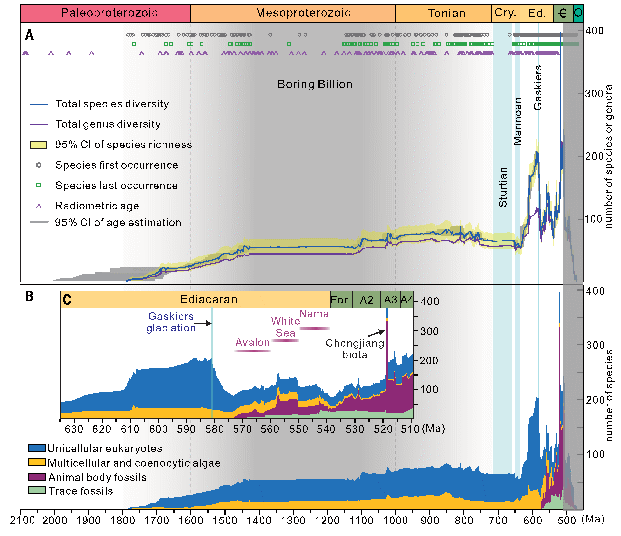
Task: Click the Species first occurrence legend marker
Action: (x=39, y=165)
